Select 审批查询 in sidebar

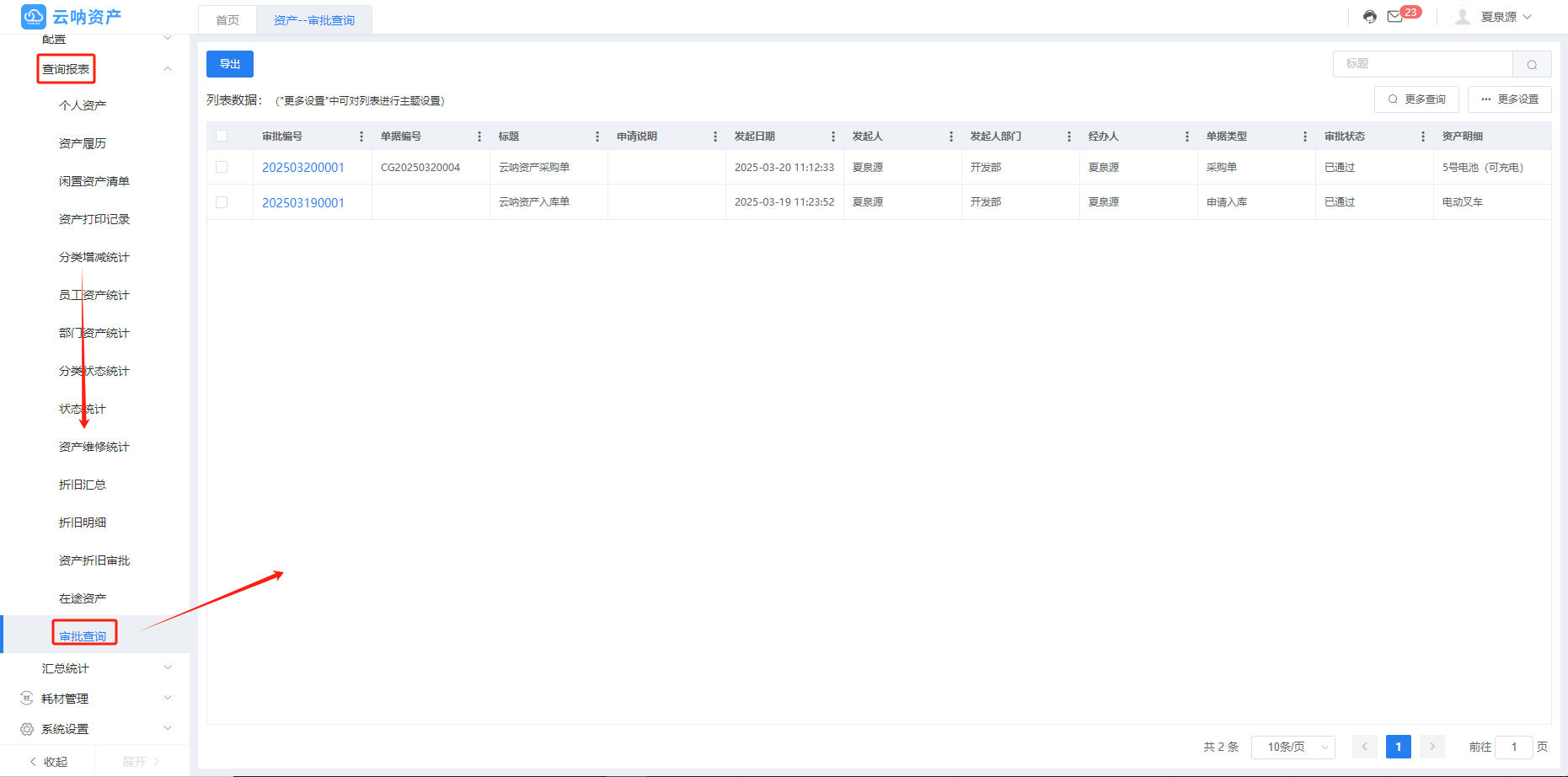coord(83,636)
